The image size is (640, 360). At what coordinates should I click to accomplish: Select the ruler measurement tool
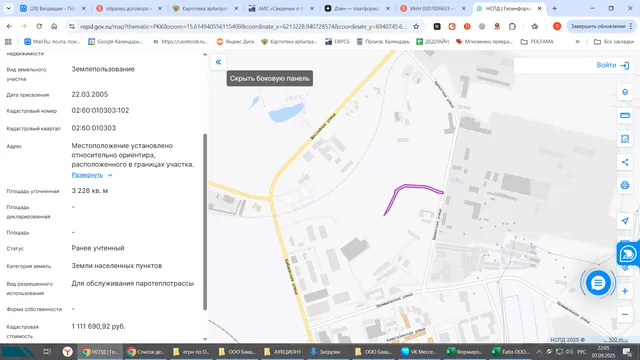tap(624, 116)
